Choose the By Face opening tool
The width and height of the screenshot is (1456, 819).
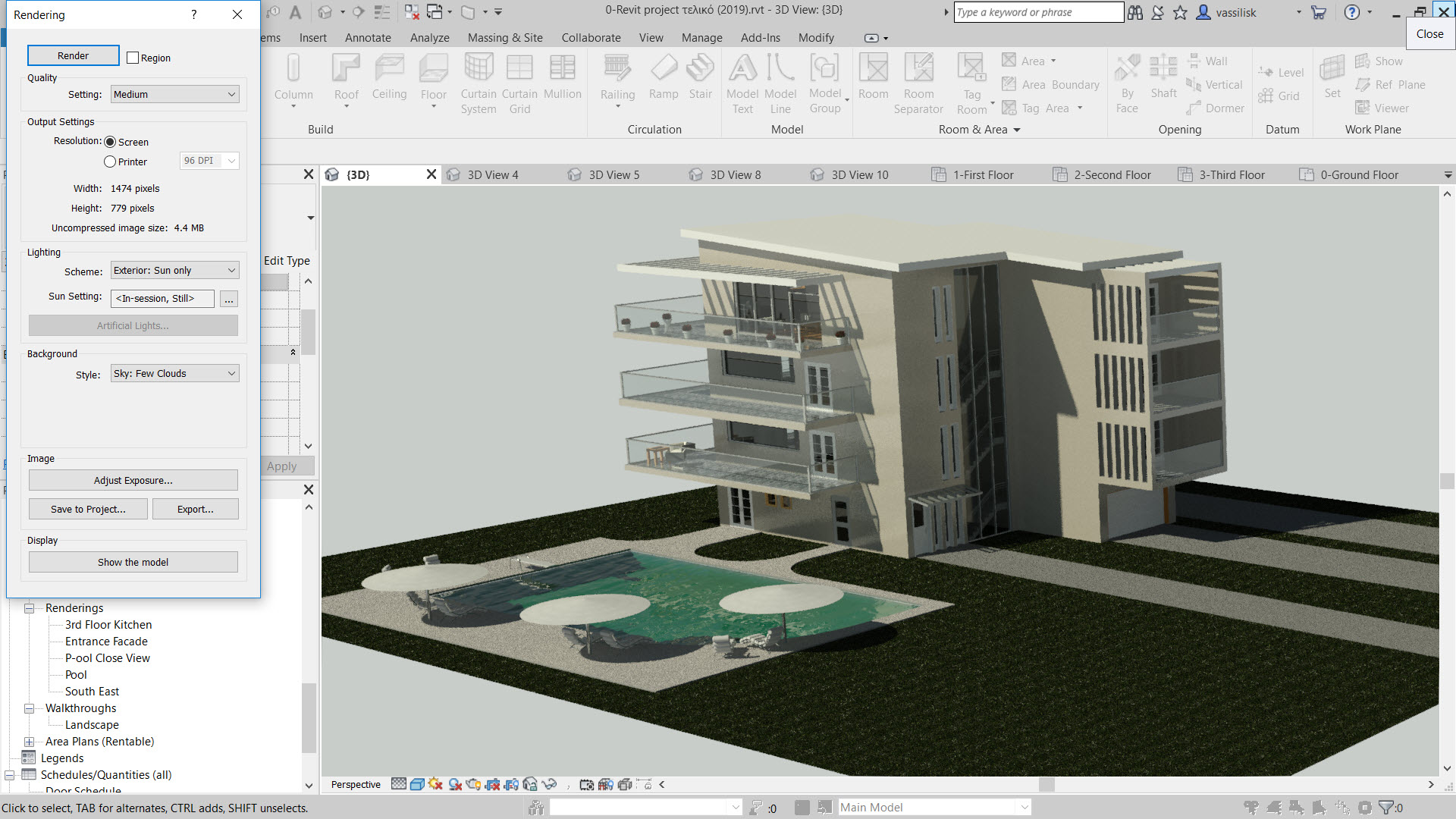[x=1127, y=84]
